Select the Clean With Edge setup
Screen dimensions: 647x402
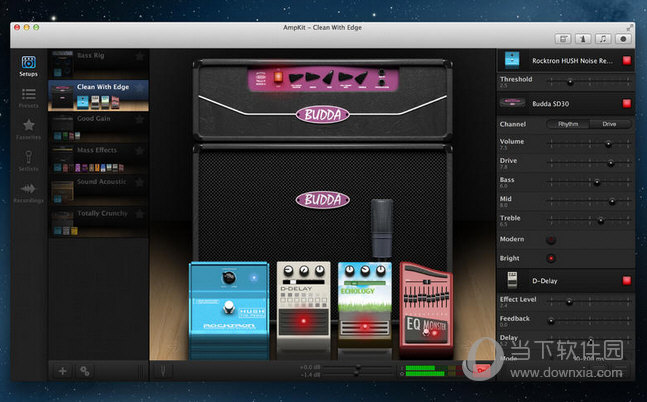tap(99, 95)
